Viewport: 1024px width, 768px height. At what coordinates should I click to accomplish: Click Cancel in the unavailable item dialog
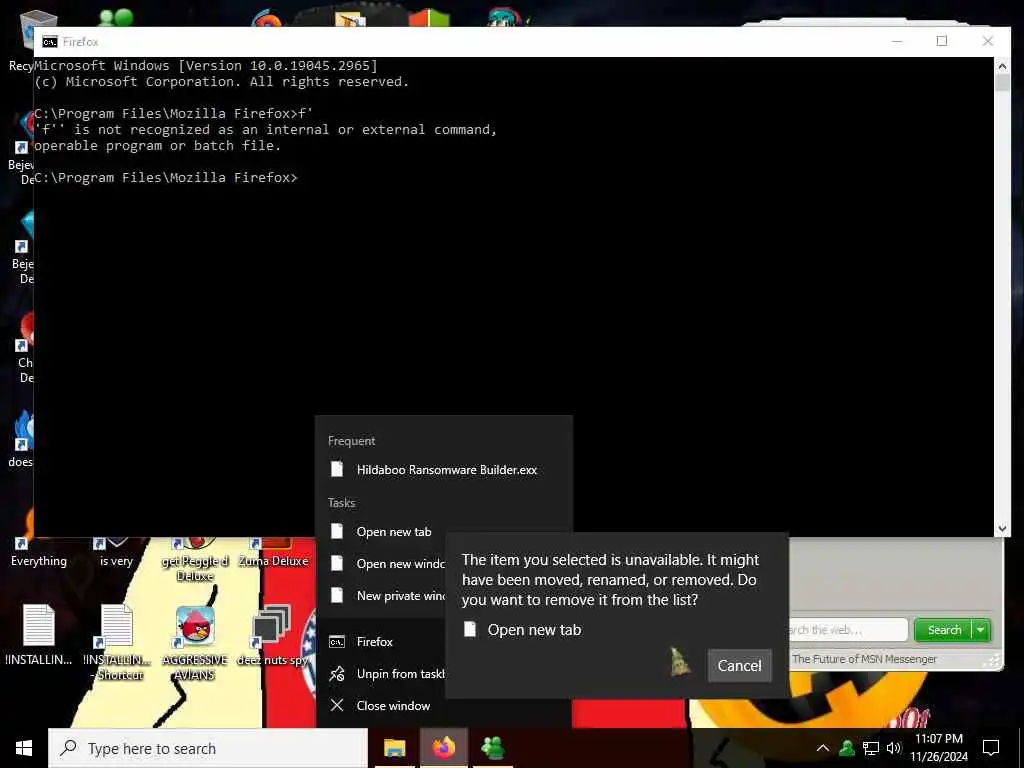coord(739,665)
